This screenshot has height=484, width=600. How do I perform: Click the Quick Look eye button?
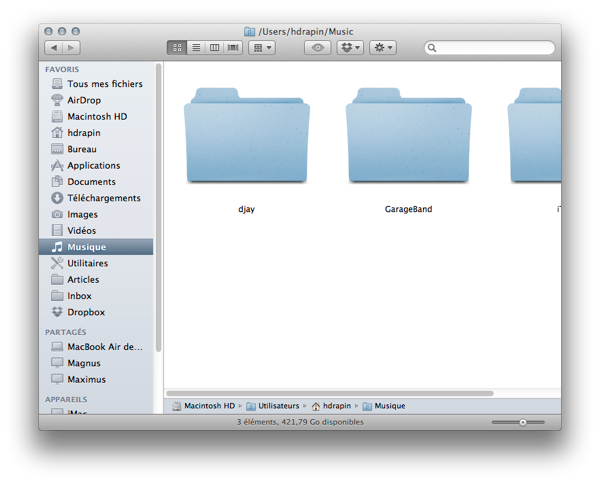click(x=318, y=47)
